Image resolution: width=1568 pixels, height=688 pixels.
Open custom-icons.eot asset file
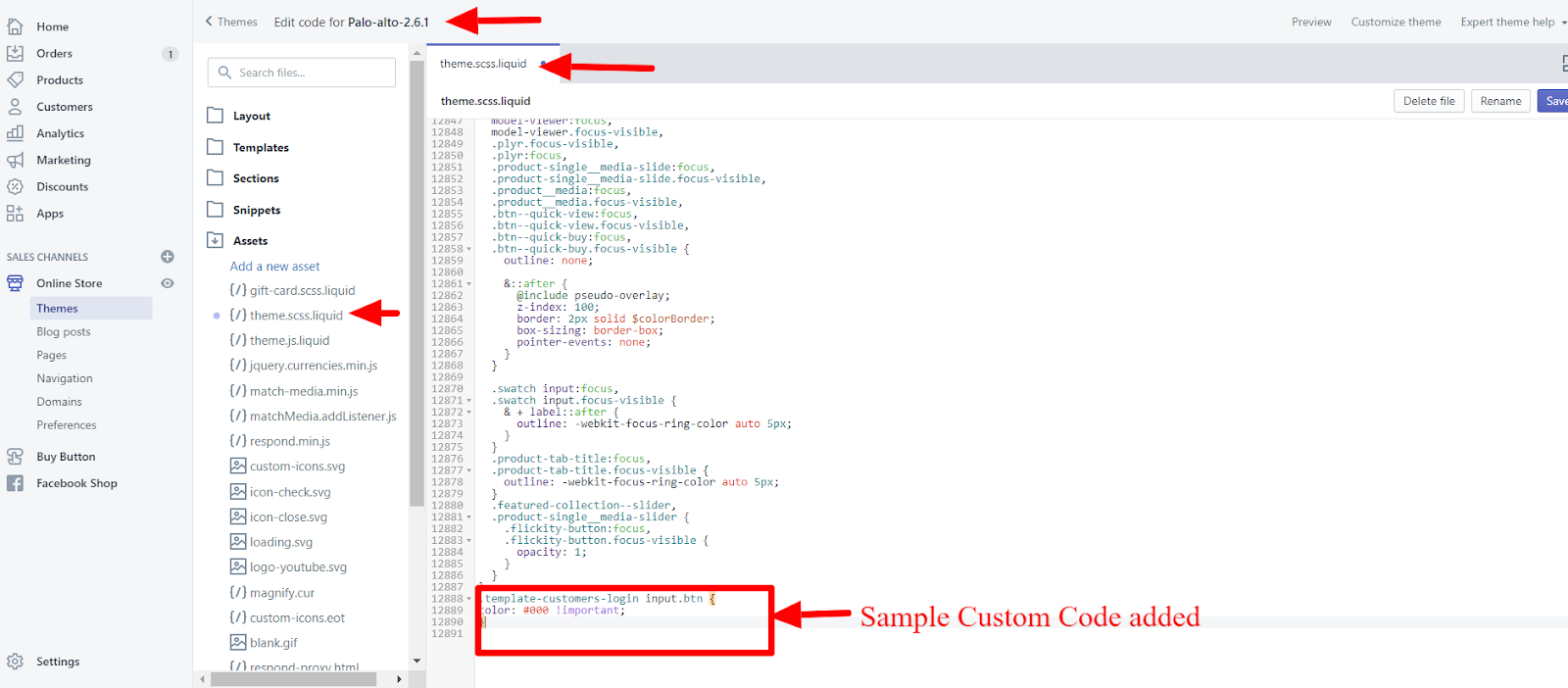tap(297, 617)
